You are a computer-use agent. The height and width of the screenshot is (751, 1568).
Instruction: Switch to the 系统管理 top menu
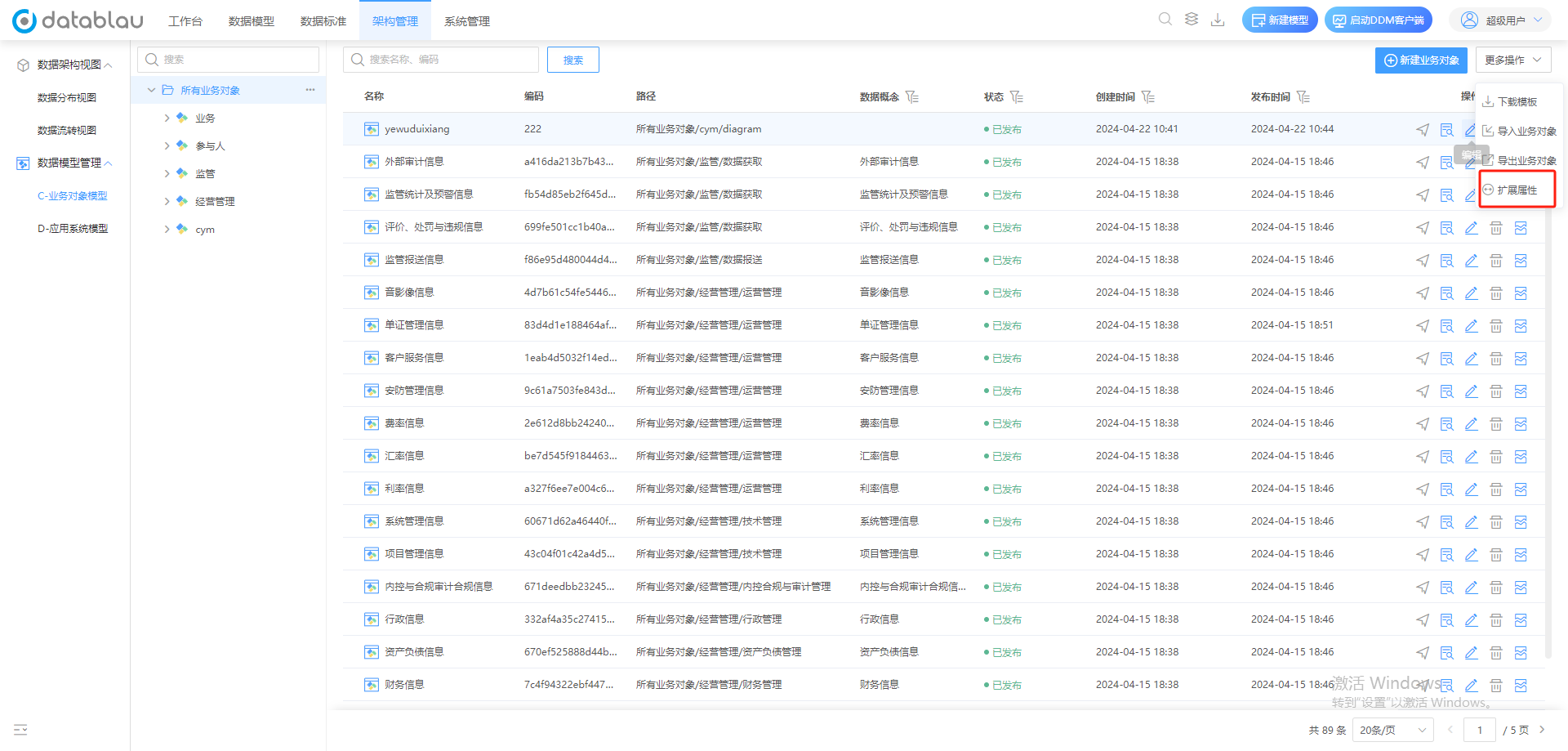467,21
